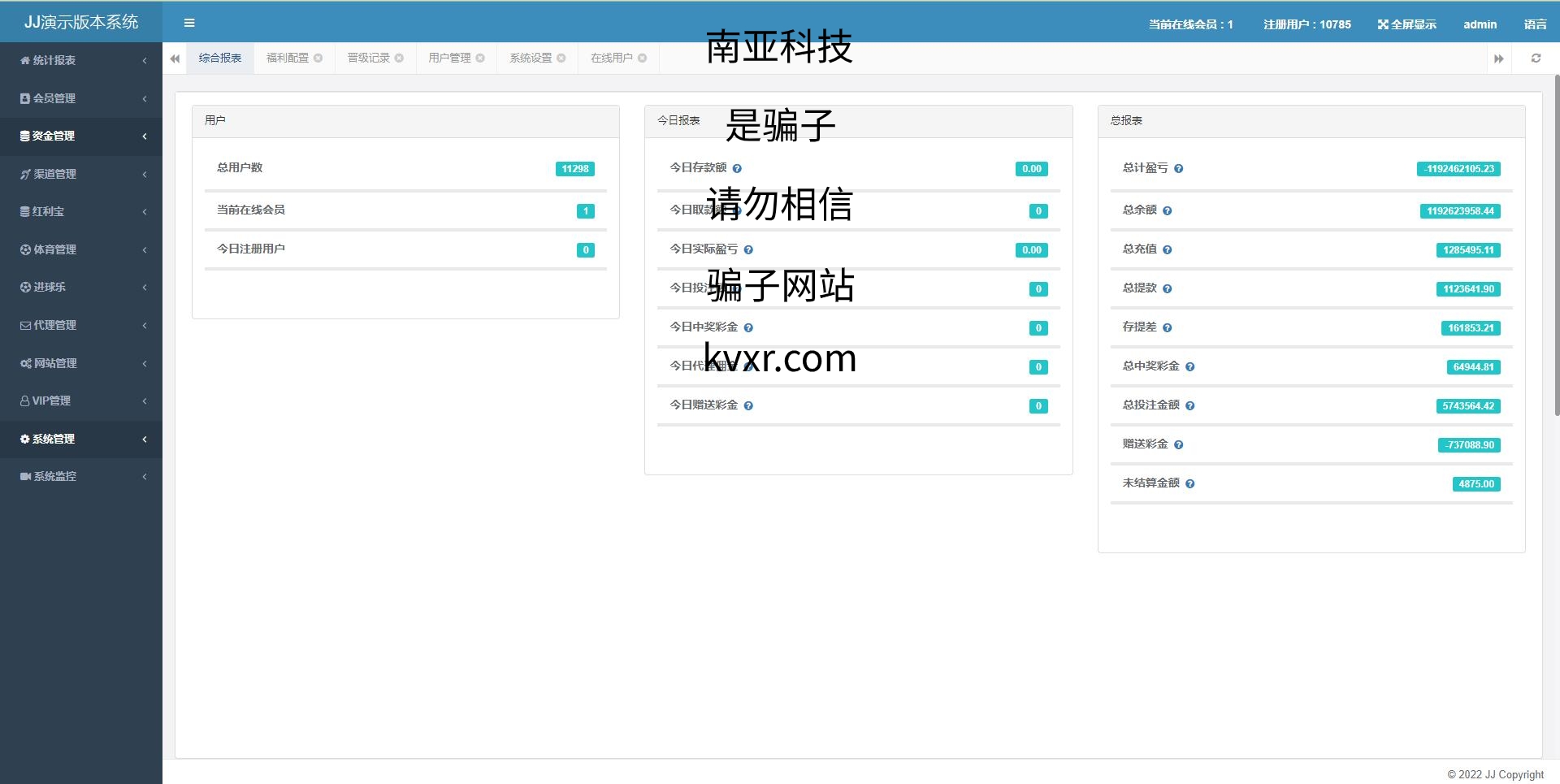The width and height of the screenshot is (1560, 784).
Task: Click help icon next to 今日赠送彩金
Action: click(748, 406)
